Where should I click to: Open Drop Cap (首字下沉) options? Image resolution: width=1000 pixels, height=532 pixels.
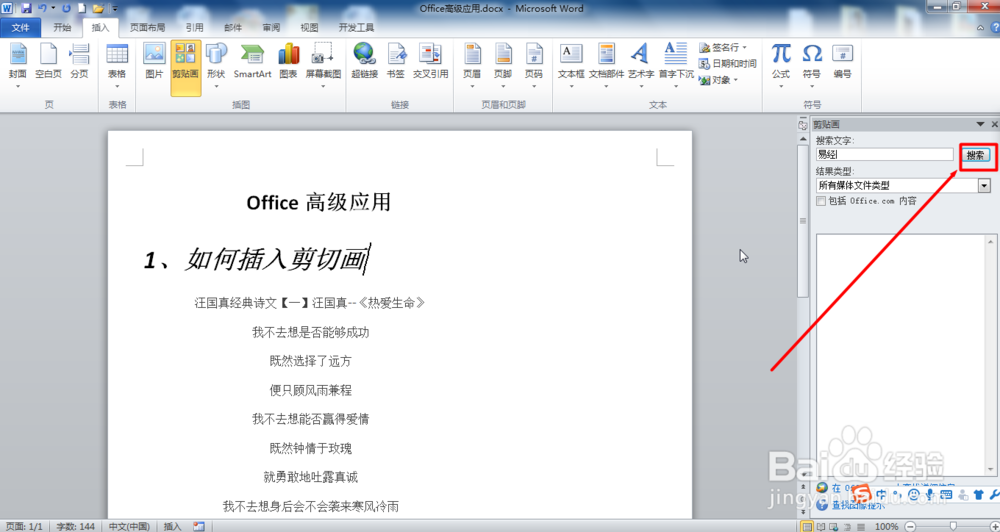(x=675, y=64)
